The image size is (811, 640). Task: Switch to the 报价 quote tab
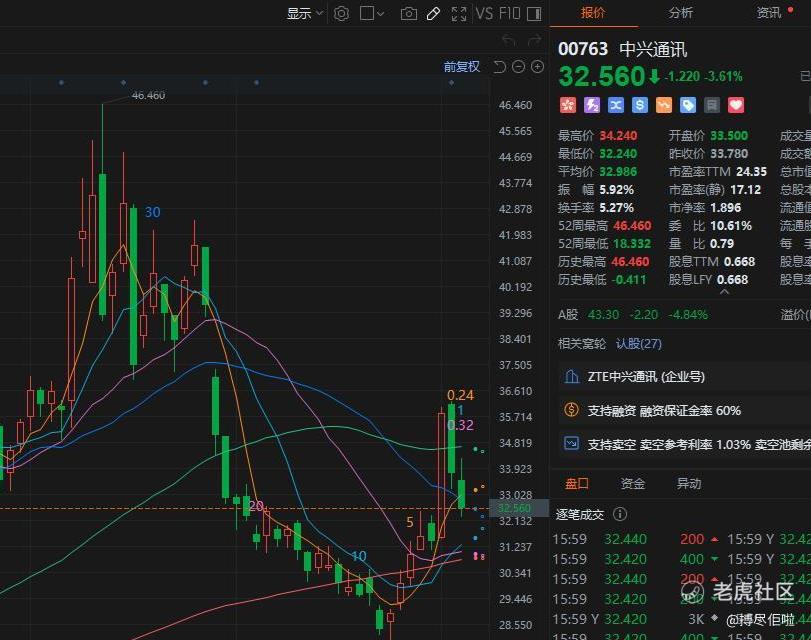(x=593, y=13)
